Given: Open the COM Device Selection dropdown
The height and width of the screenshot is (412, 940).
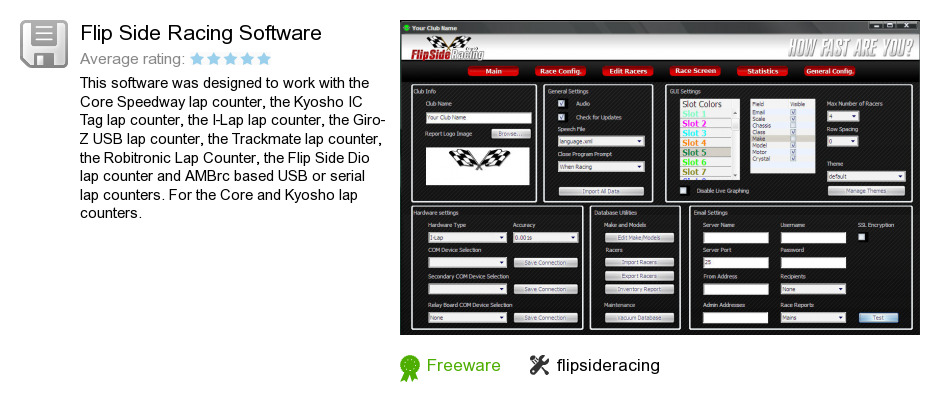Looking at the screenshot, I should 467,263.
